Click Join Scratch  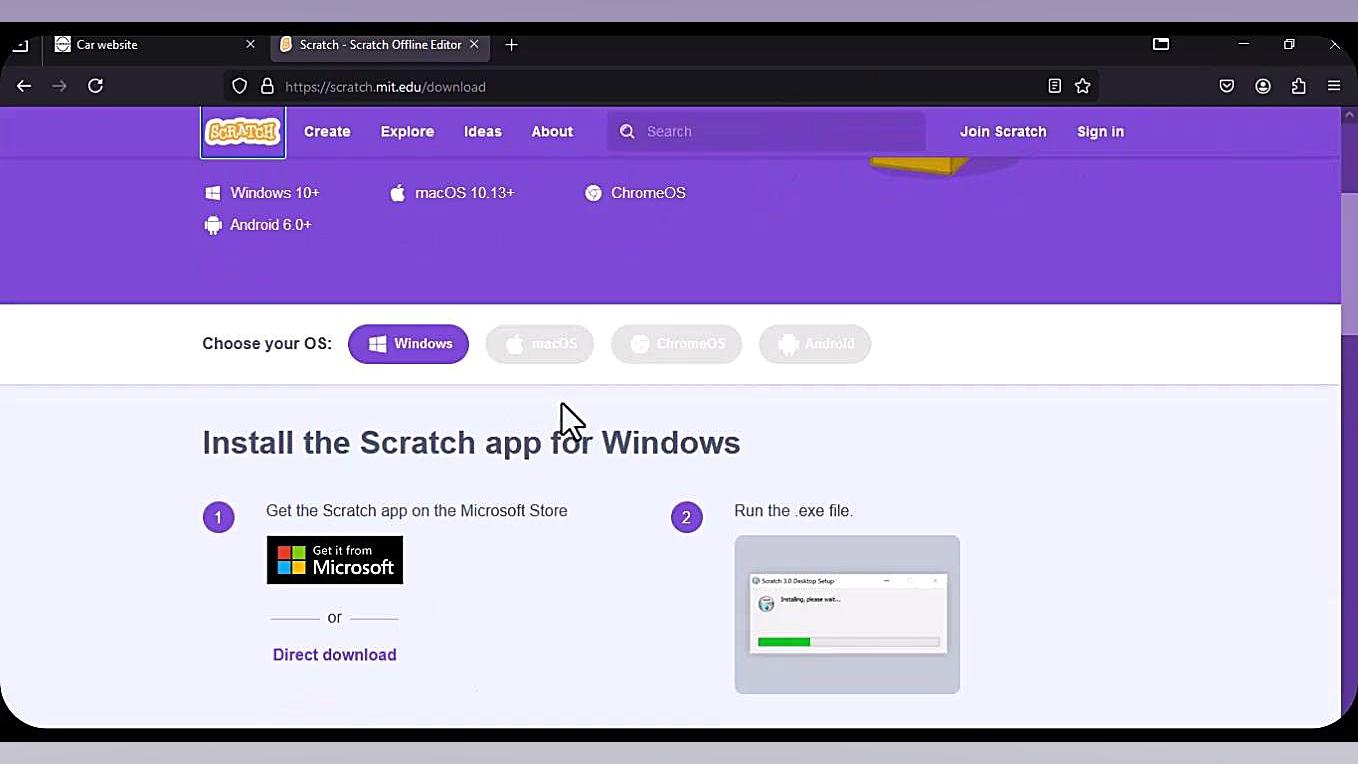coord(1003,131)
